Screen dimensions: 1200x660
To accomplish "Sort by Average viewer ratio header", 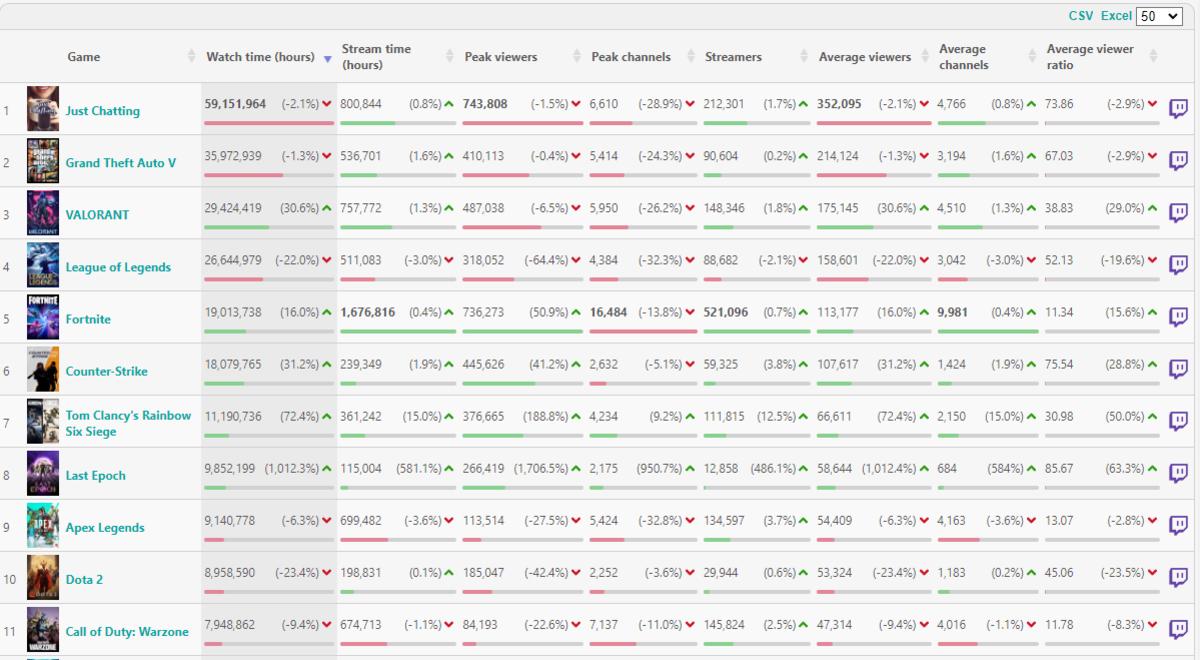I will click(x=1090, y=57).
